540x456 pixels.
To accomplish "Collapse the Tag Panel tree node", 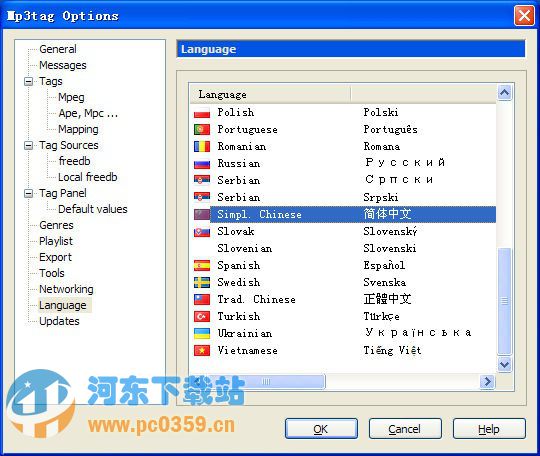I will [29, 193].
